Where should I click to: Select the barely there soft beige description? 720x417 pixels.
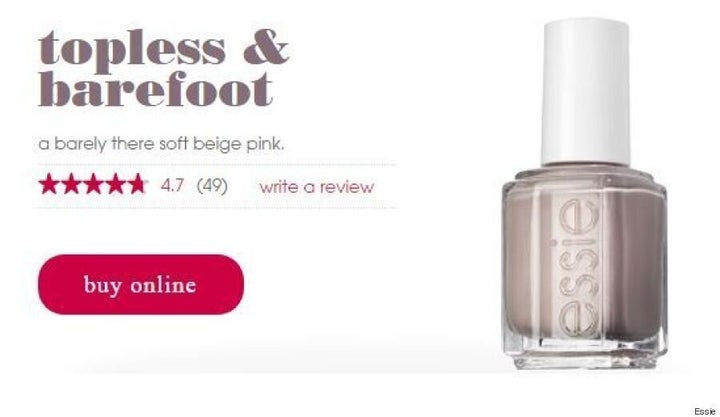[162, 144]
